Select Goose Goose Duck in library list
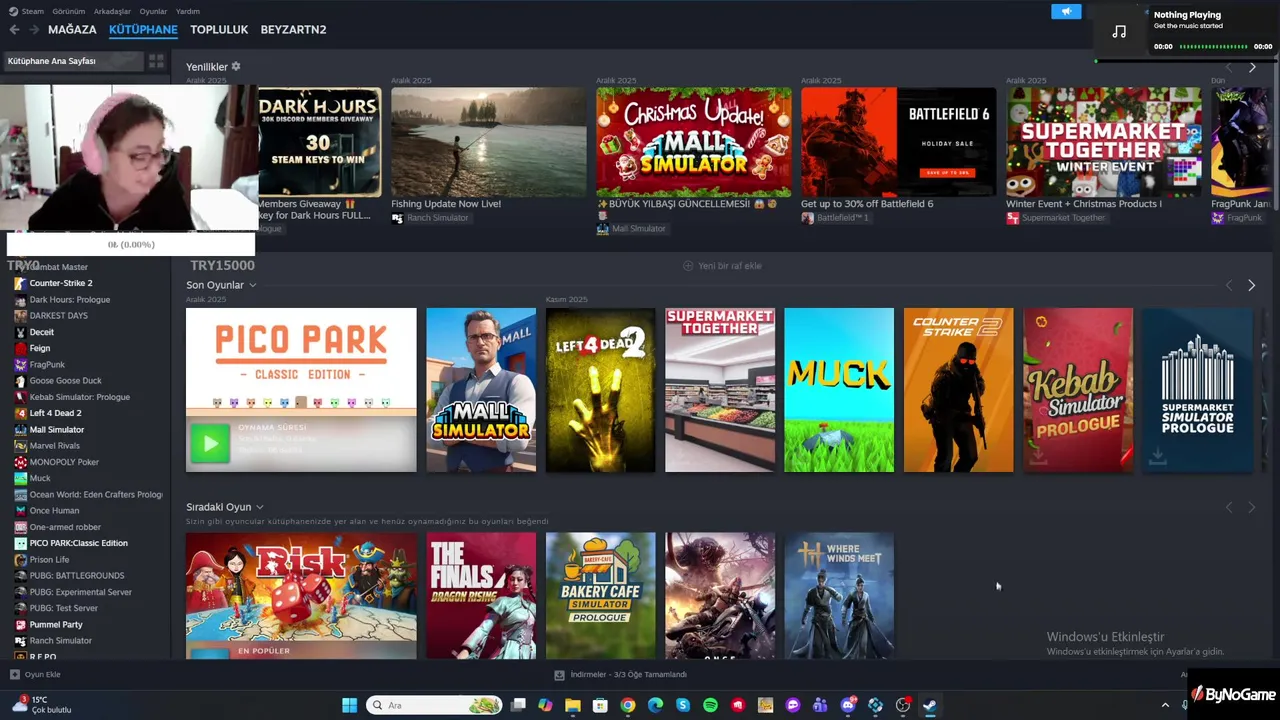This screenshot has width=1280, height=720. coord(66,381)
